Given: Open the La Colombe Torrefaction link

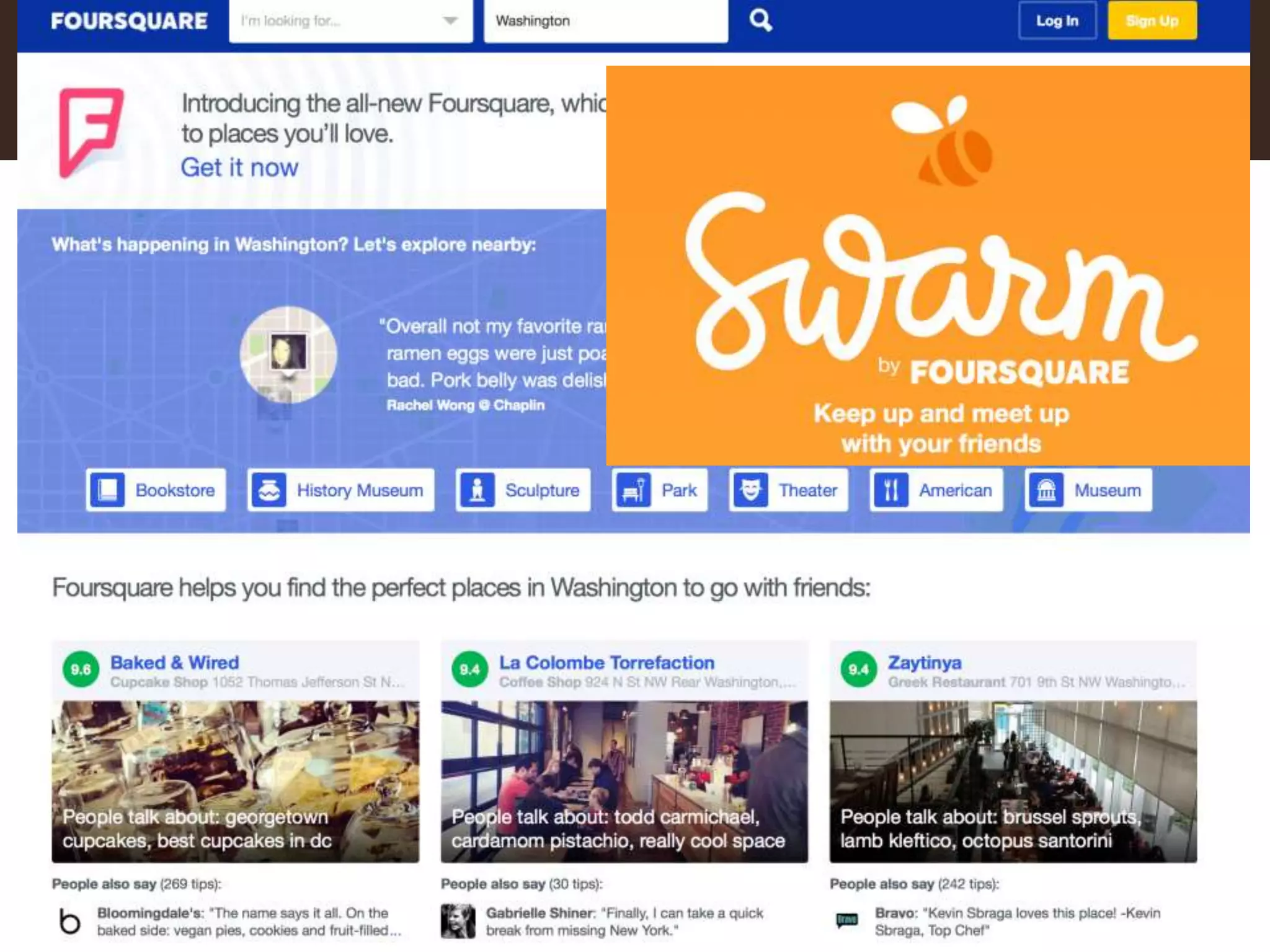Looking at the screenshot, I should tap(607, 663).
